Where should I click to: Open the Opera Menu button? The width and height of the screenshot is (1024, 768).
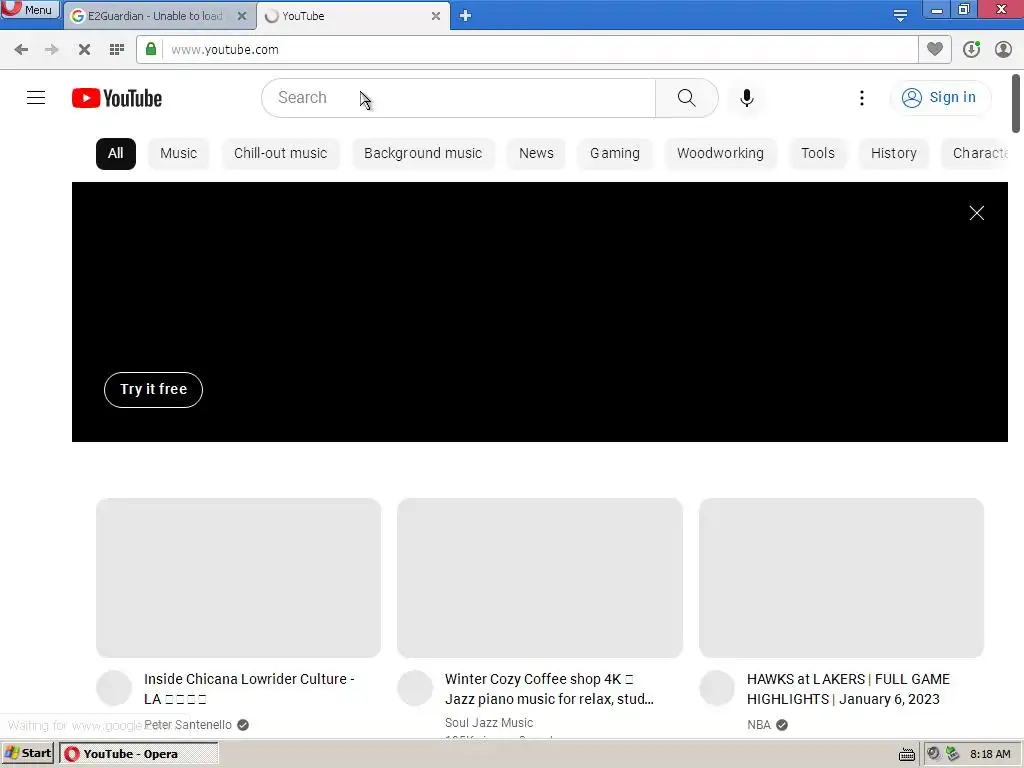click(29, 10)
